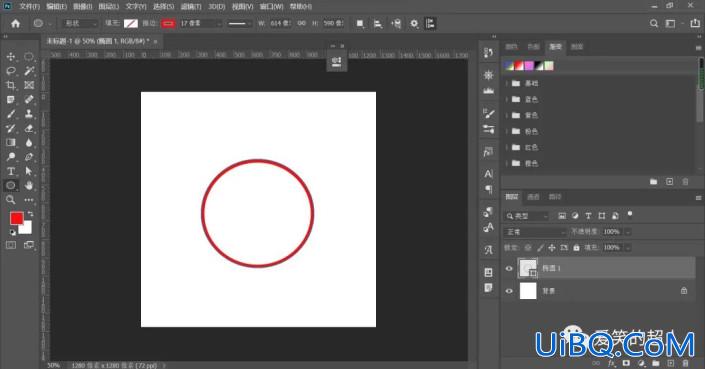Viewport: 705px width, 369px height.
Task: Select the Brush tool
Action: 11,114
